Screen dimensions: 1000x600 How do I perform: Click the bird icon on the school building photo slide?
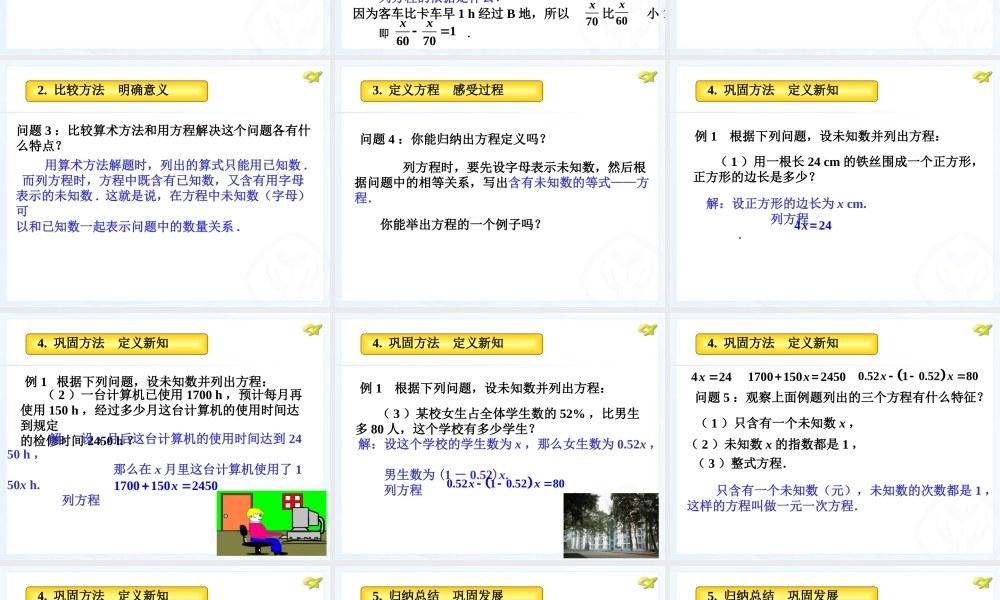click(647, 330)
